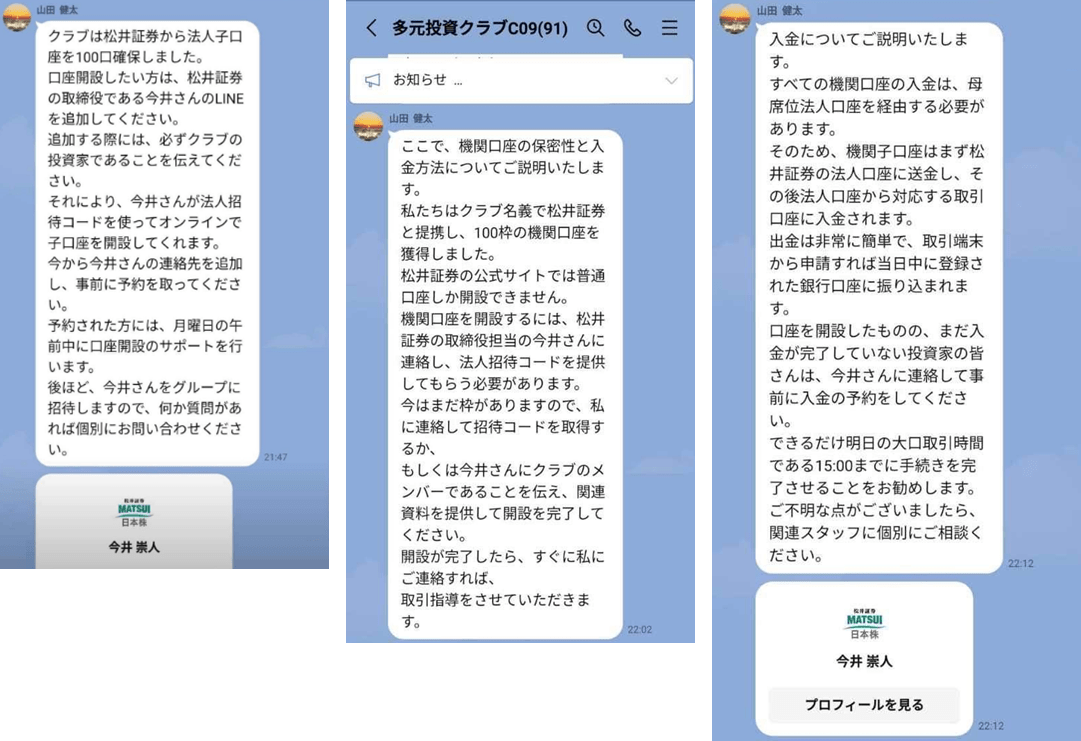This screenshot has width=1081, height=741.
Task: Tap the 22:12 timestamp beside contact card
Action: coord(991,726)
